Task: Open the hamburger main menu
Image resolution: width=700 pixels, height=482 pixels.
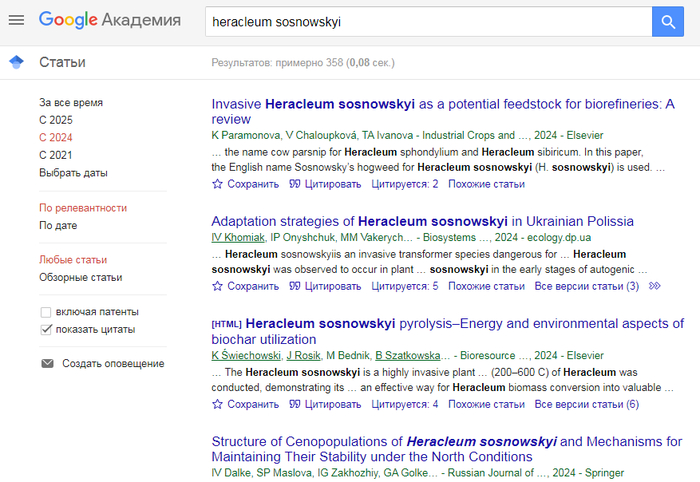Action: click(16, 21)
